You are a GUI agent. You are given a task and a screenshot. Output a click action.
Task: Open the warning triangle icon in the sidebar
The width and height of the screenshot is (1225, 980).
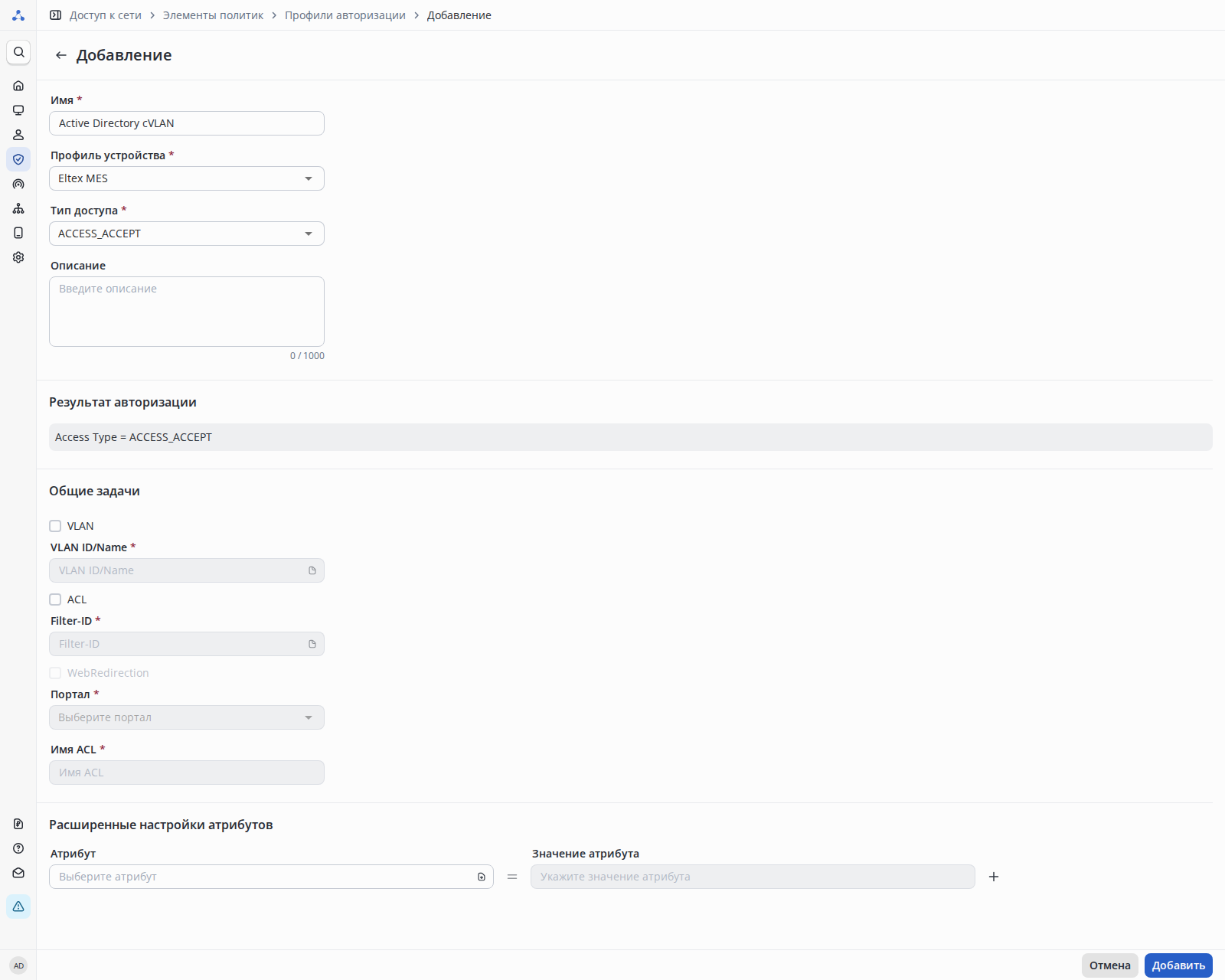pos(18,906)
